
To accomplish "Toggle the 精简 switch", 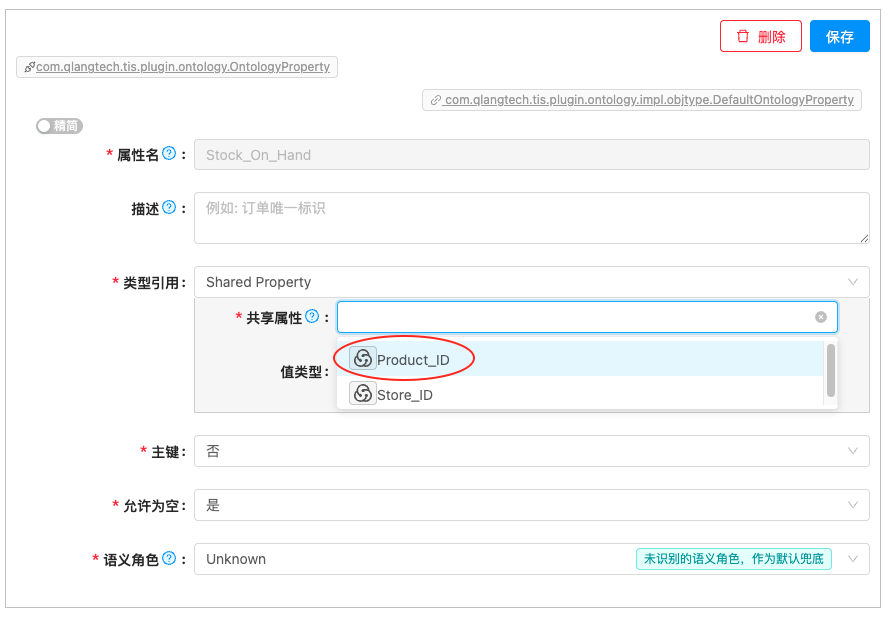I will point(60,126).
